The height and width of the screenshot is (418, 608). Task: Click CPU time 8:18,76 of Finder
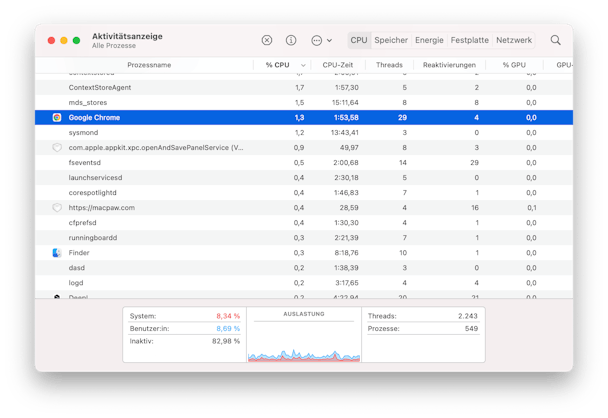346,253
